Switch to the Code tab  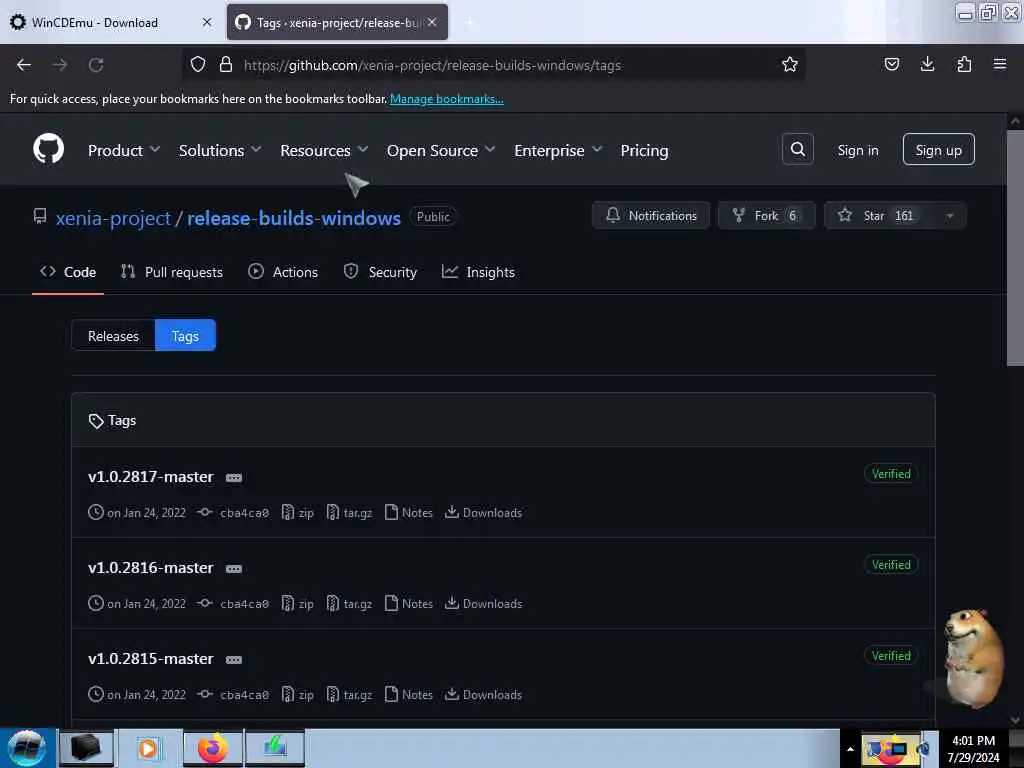tap(68, 272)
